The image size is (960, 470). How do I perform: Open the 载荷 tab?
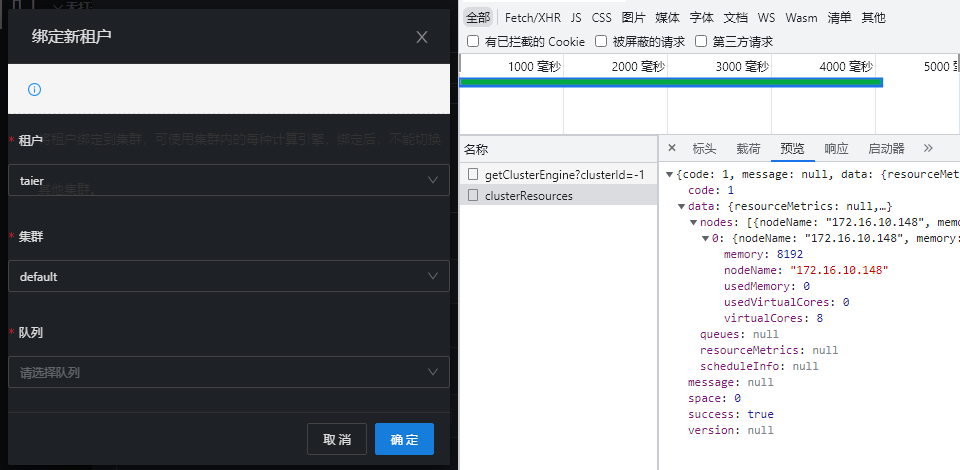pyautogui.click(x=748, y=148)
